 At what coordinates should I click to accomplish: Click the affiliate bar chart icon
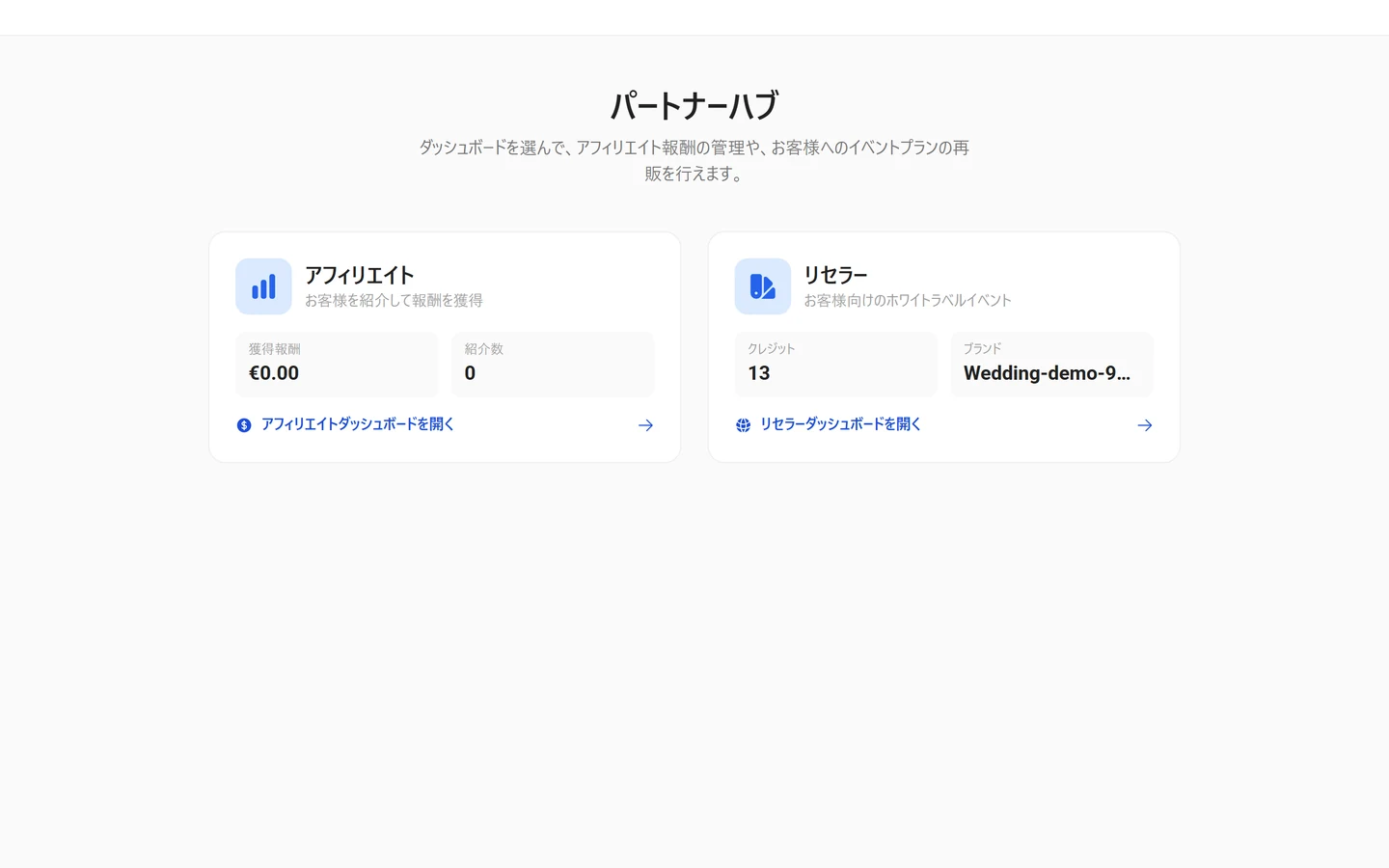(x=263, y=286)
